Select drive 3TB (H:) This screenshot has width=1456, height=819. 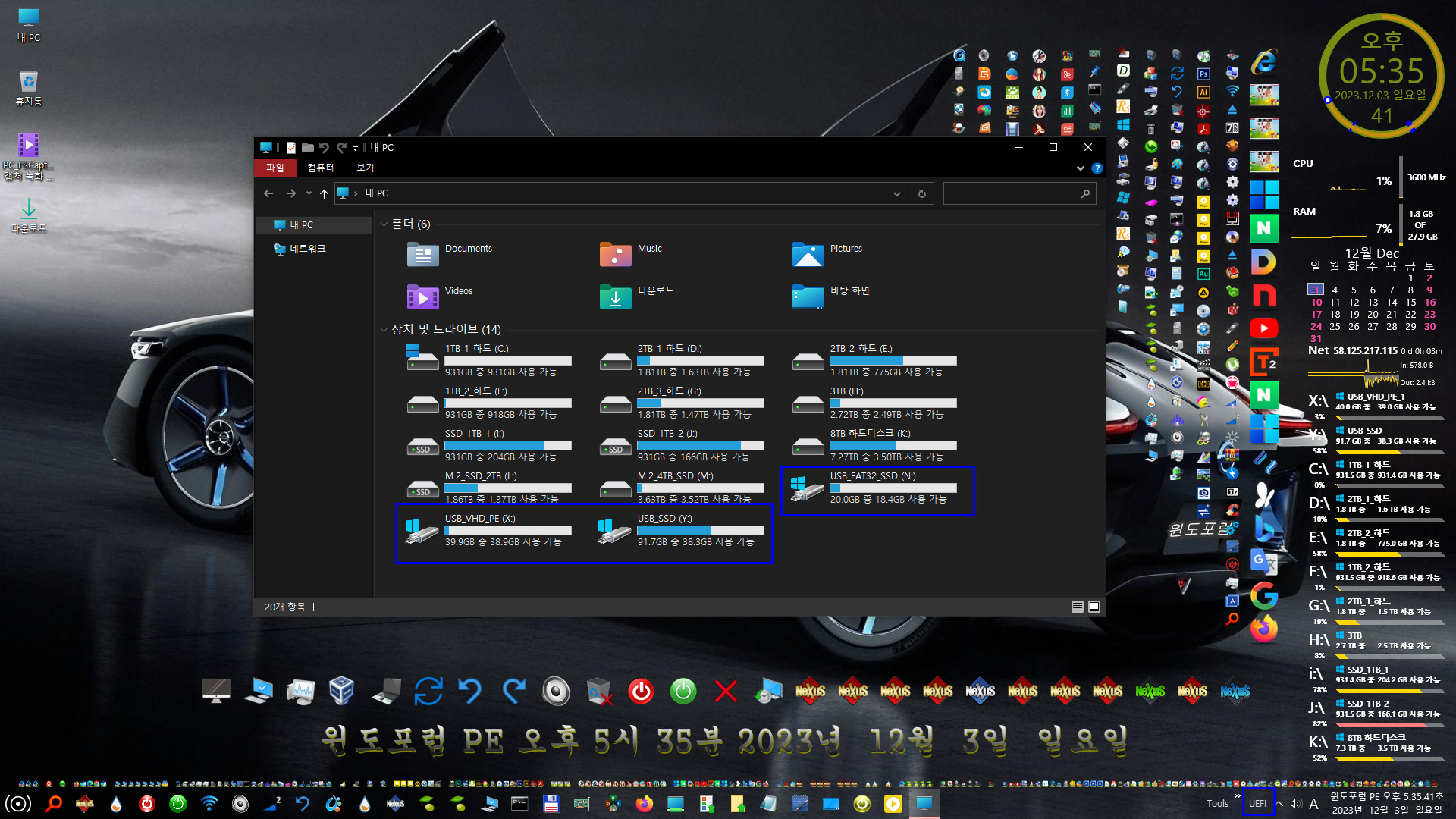click(x=874, y=402)
